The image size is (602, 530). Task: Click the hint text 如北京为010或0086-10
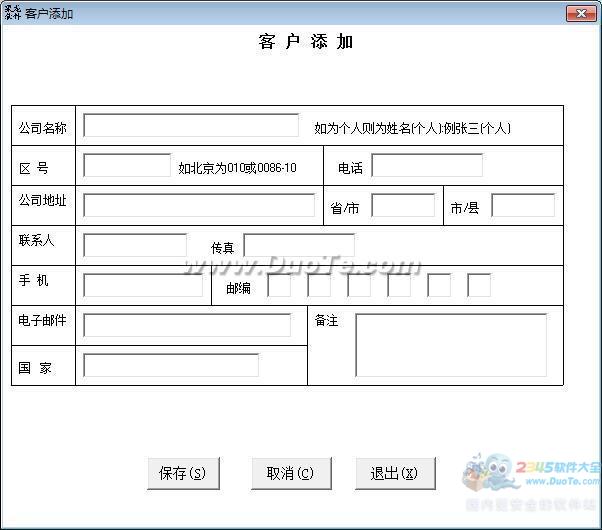pyautogui.click(x=237, y=168)
